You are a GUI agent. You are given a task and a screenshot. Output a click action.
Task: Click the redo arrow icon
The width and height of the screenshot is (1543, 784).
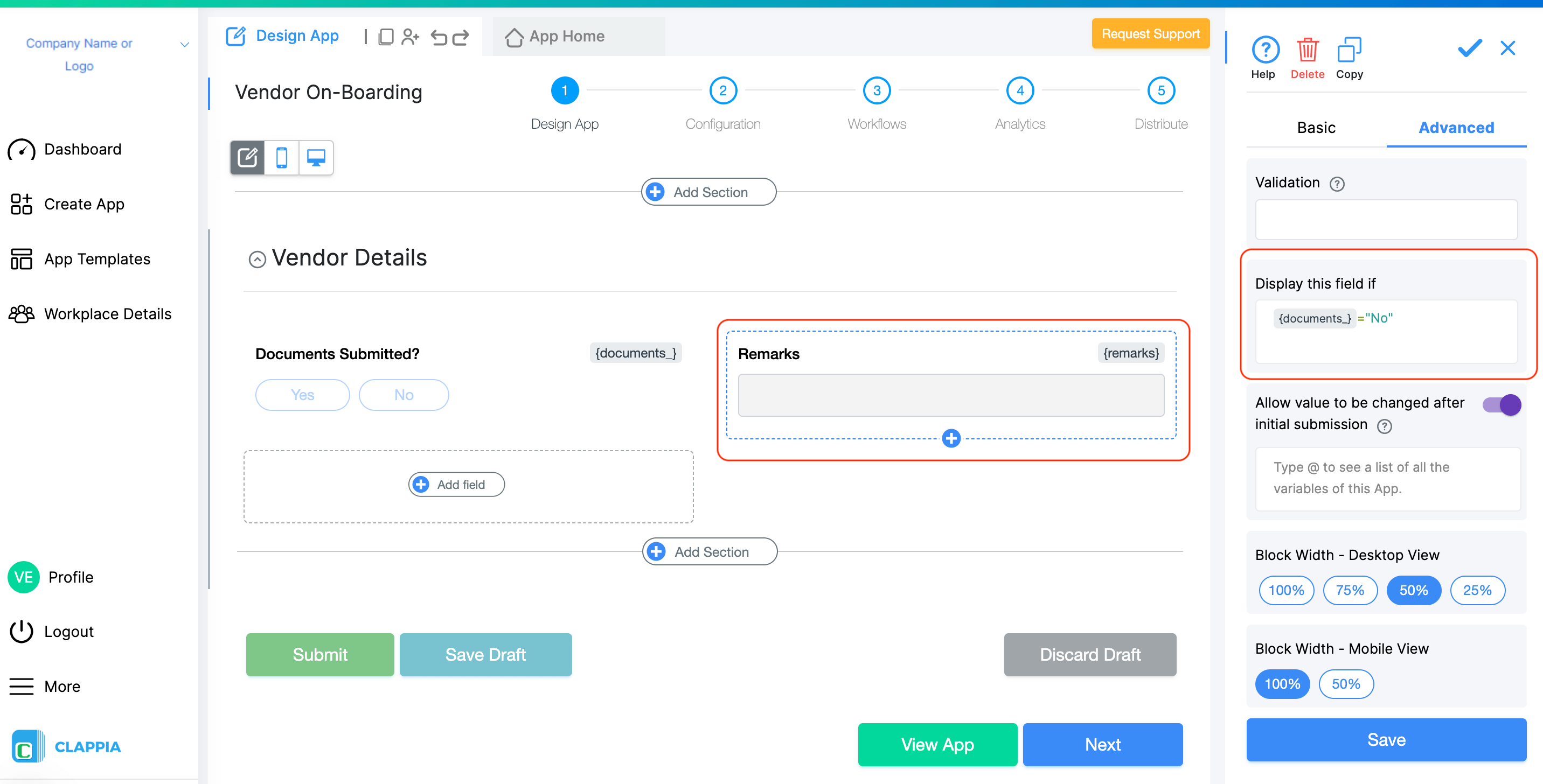460,38
